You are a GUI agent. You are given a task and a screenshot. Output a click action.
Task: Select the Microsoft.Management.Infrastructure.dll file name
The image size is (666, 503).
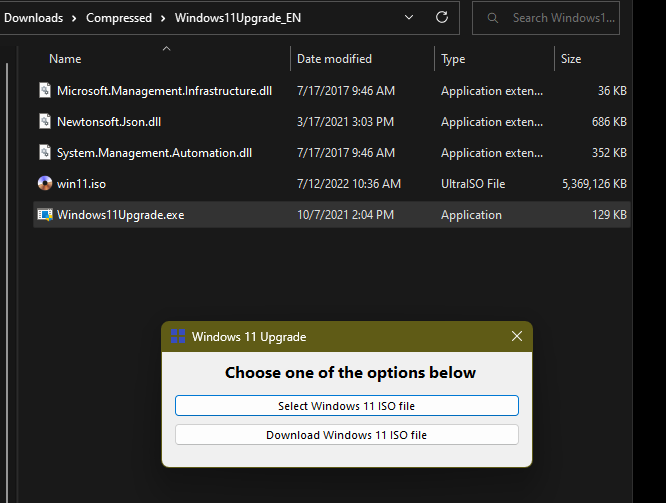[x=164, y=91]
